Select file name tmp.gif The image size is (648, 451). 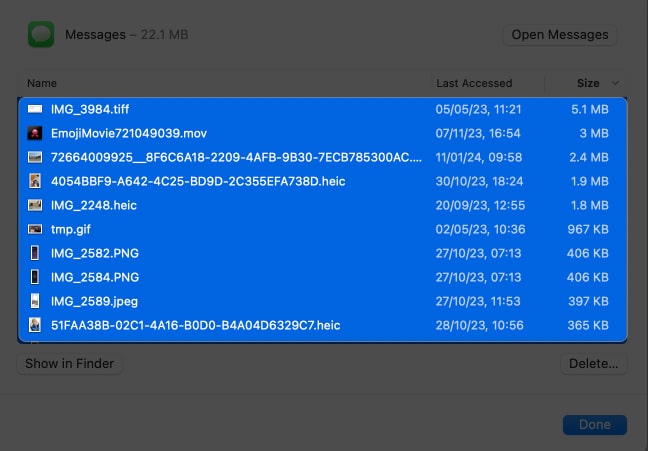coord(71,229)
